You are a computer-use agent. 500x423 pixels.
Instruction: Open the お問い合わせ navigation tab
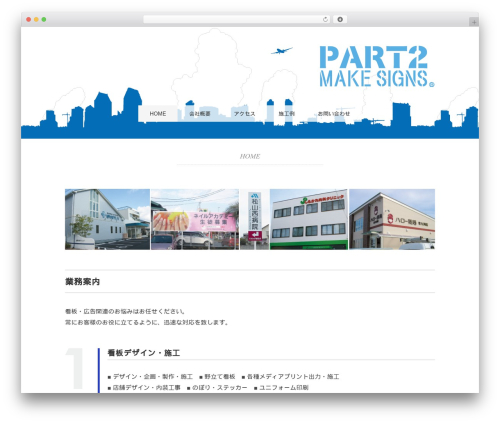pos(334,114)
